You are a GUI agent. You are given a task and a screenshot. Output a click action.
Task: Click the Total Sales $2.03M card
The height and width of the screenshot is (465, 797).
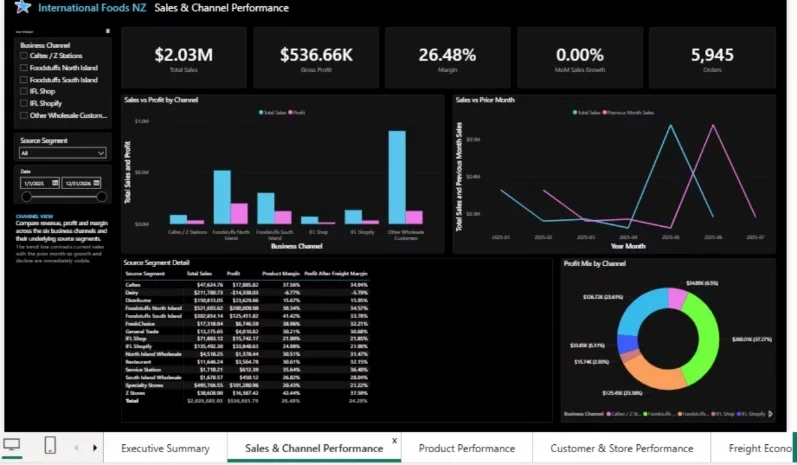tap(183, 58)
